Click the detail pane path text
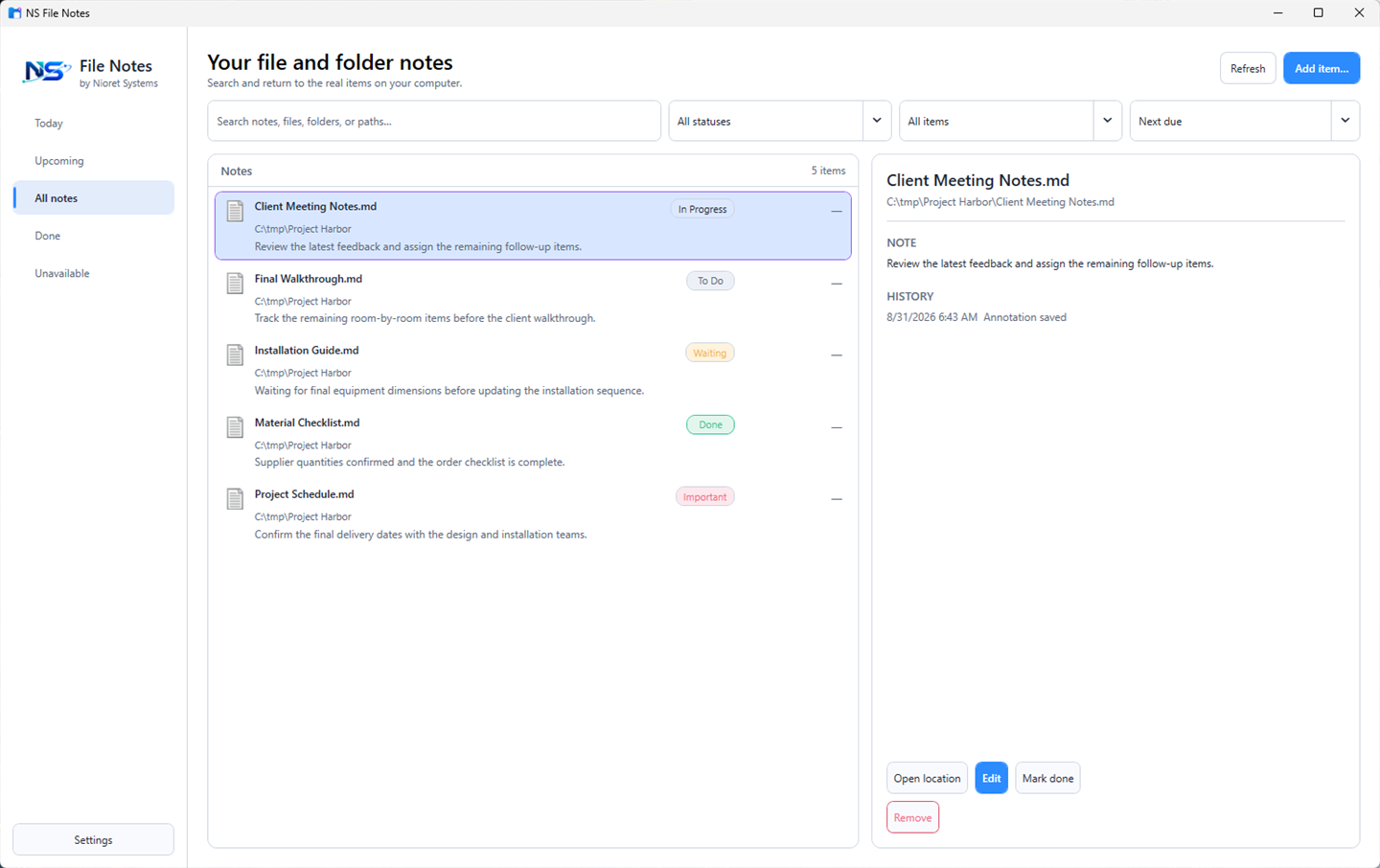Image resolution: width=1380 pixels, height=868 pixels. (x=1000, y=202)
